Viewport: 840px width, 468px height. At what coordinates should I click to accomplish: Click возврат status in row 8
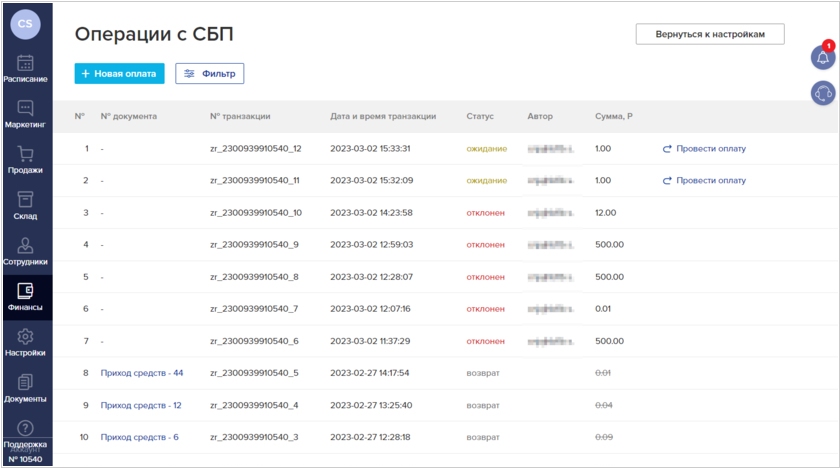pyautogui.click(x=483, y=373)
